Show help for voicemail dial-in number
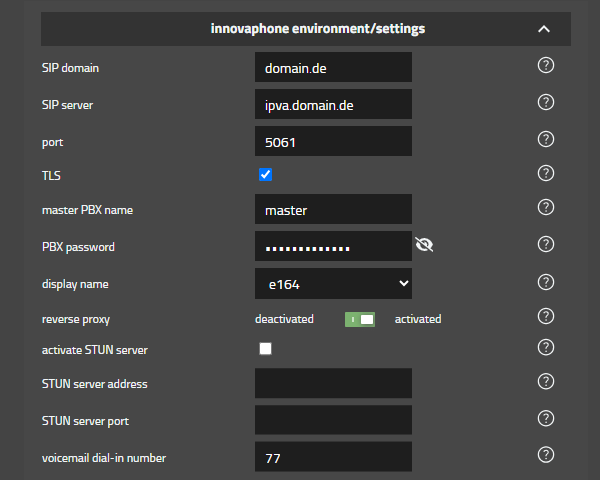Screen dimensions: 600x480 click(546, 455)
